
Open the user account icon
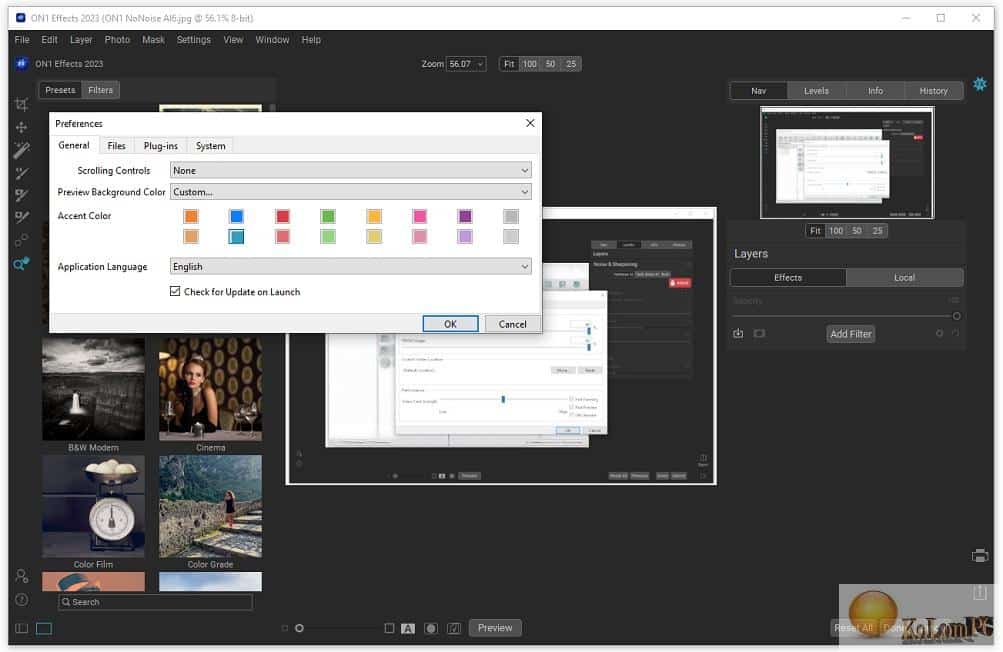21,576
